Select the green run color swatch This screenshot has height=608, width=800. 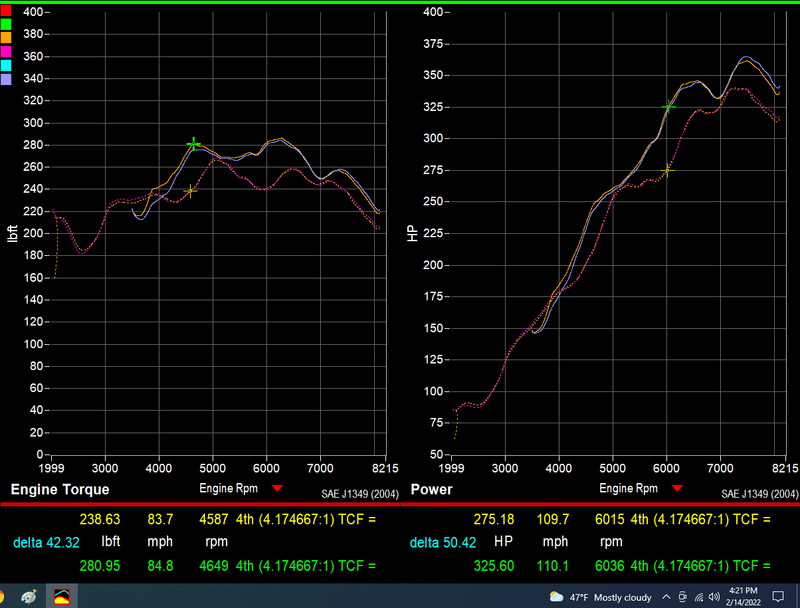[5, 24]
